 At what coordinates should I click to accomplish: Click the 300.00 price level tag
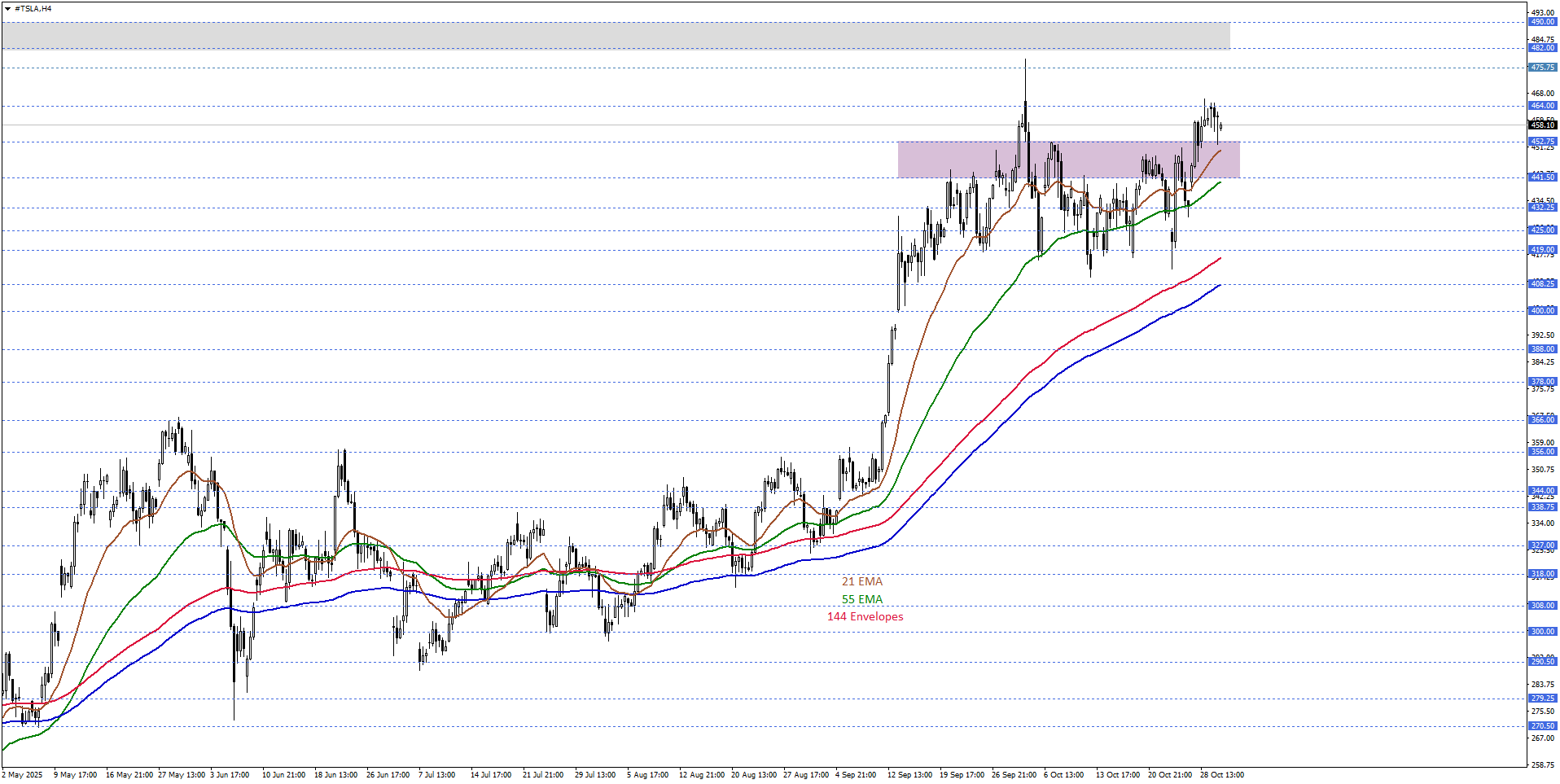pyautogui.click(x=1542, y=632)
